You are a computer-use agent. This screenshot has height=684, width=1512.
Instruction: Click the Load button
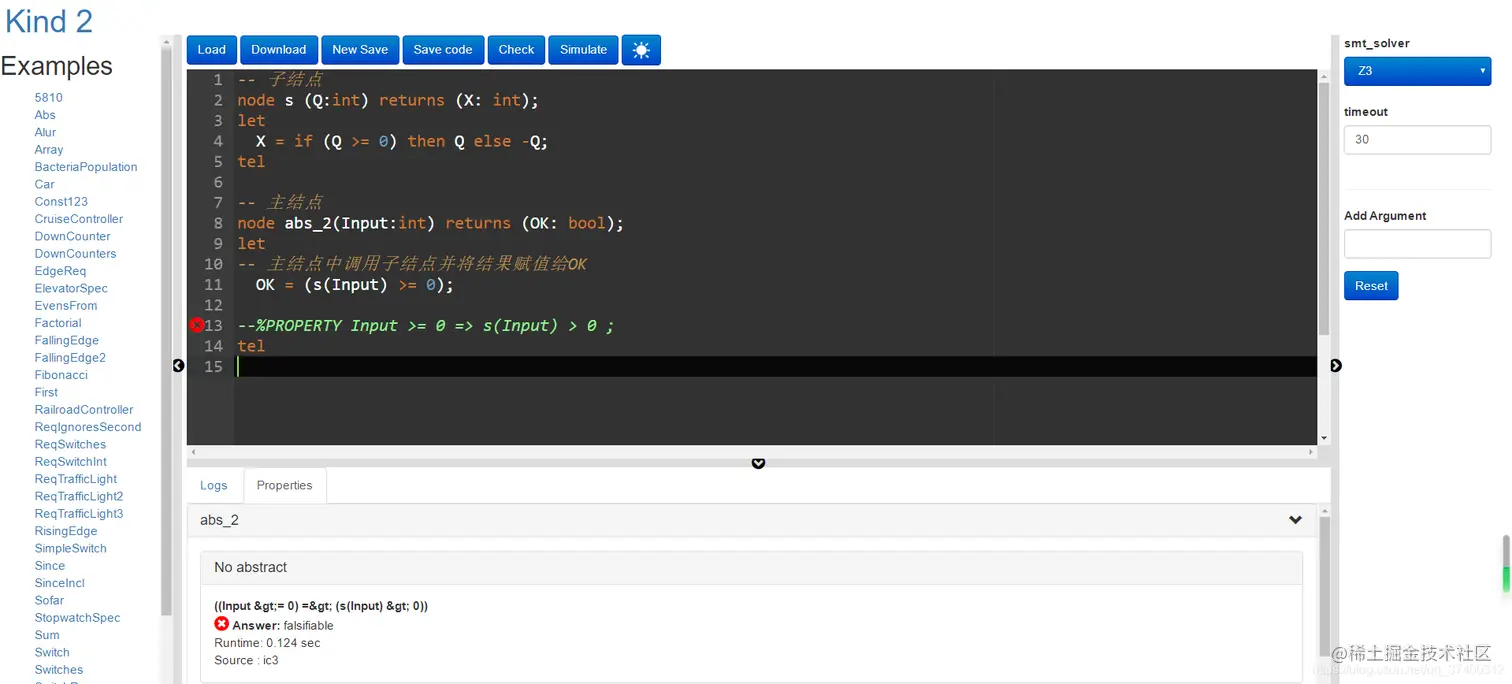click(x=212, y=50)
